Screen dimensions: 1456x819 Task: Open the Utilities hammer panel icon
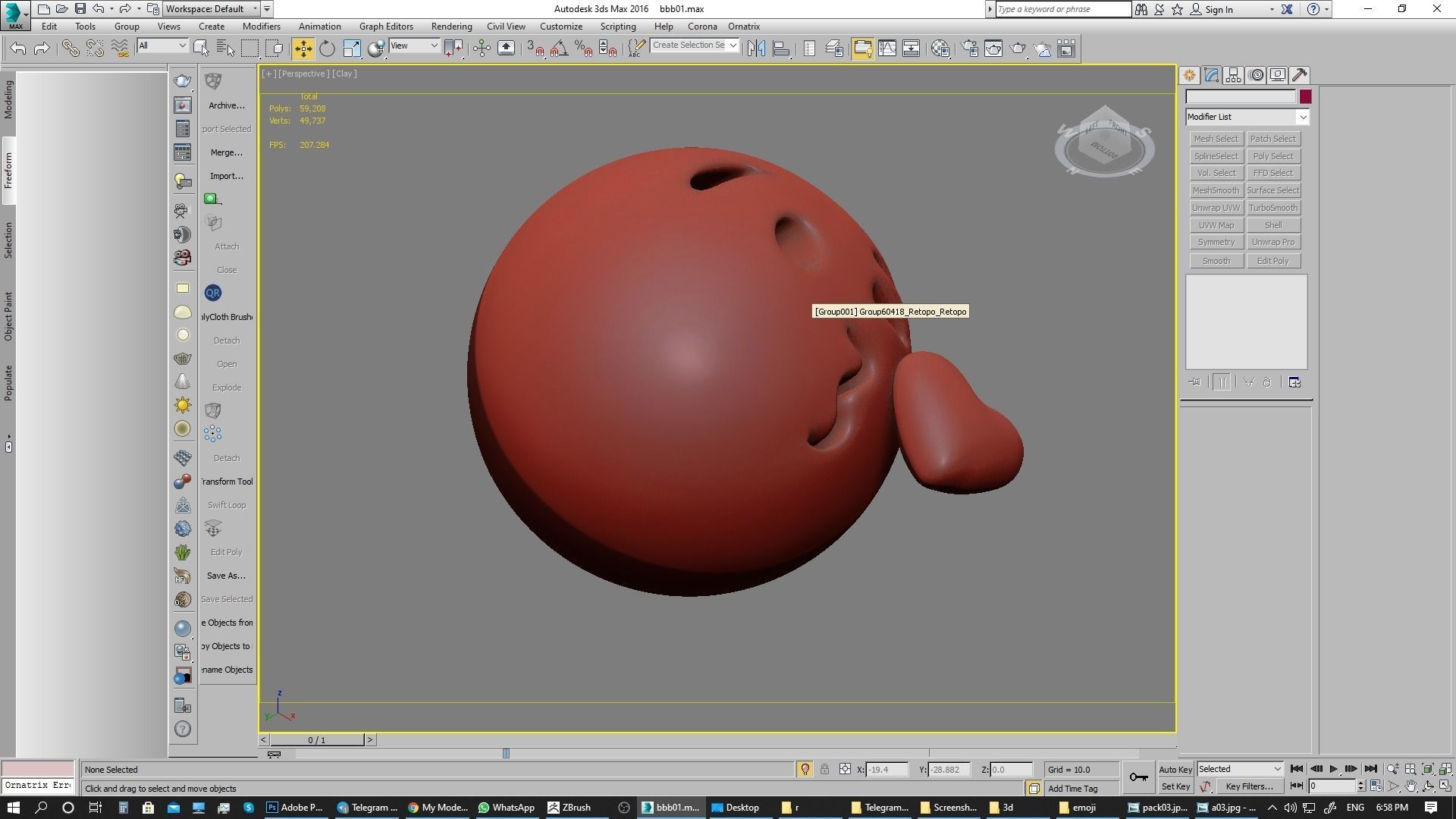[1300, 75]
